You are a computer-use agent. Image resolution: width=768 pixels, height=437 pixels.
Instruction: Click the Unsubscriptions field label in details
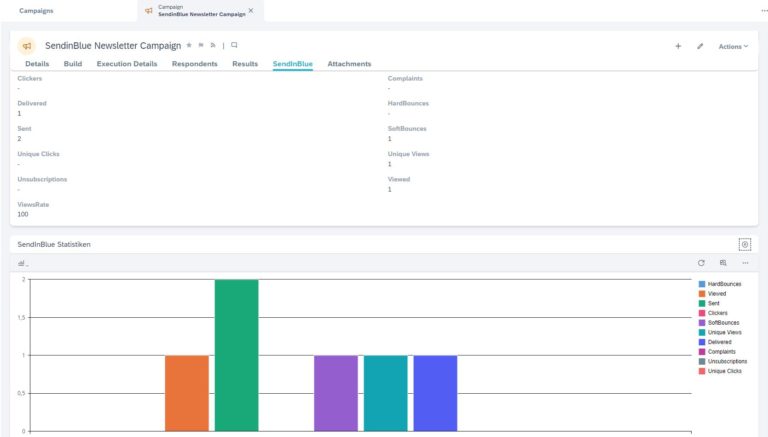pos(42,179)
